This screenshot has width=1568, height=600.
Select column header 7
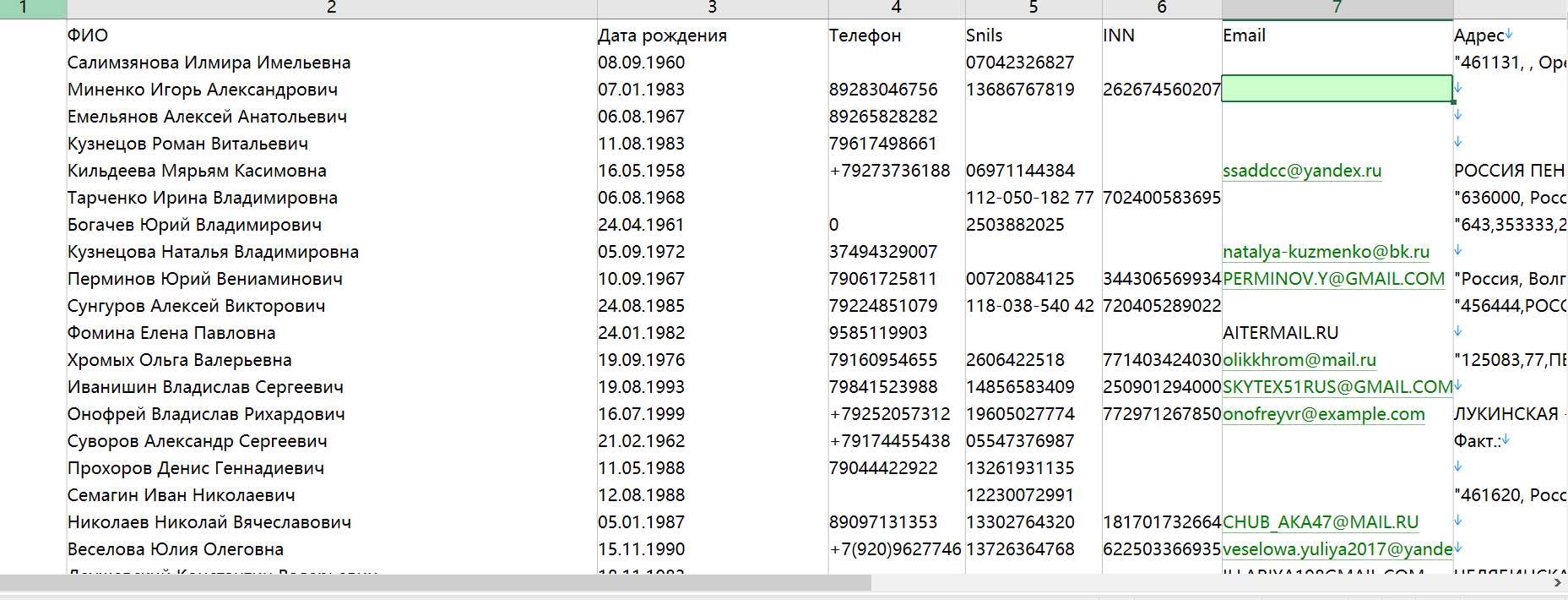[1337, 8]
